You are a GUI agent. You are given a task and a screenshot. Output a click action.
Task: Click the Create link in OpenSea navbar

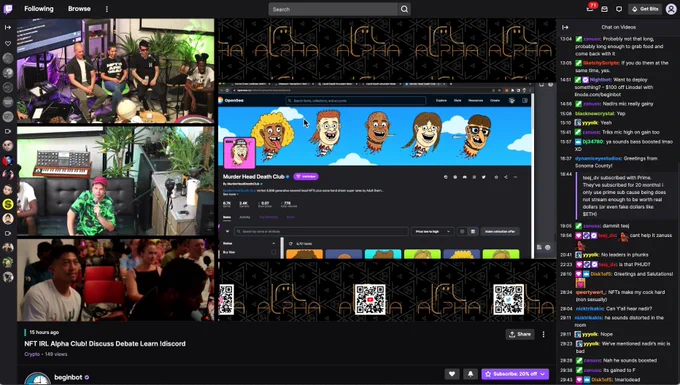pos(495,101)
